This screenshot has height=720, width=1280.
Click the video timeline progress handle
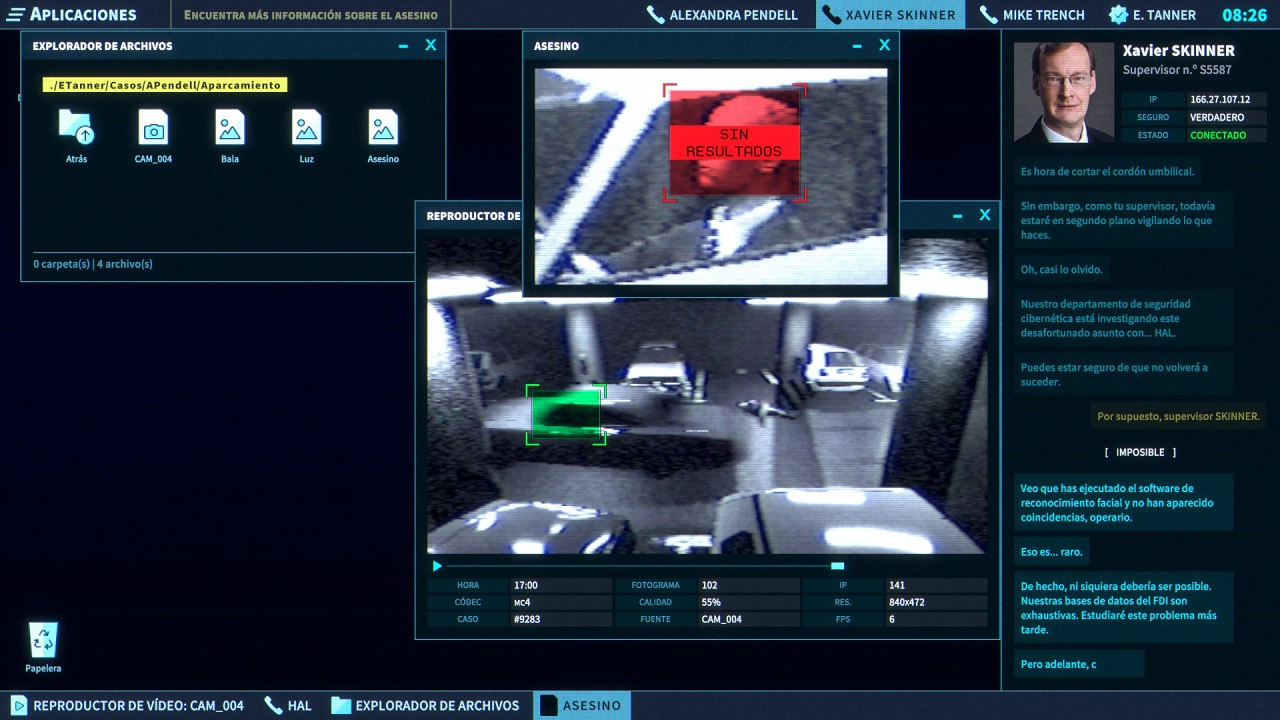point(838,566)
